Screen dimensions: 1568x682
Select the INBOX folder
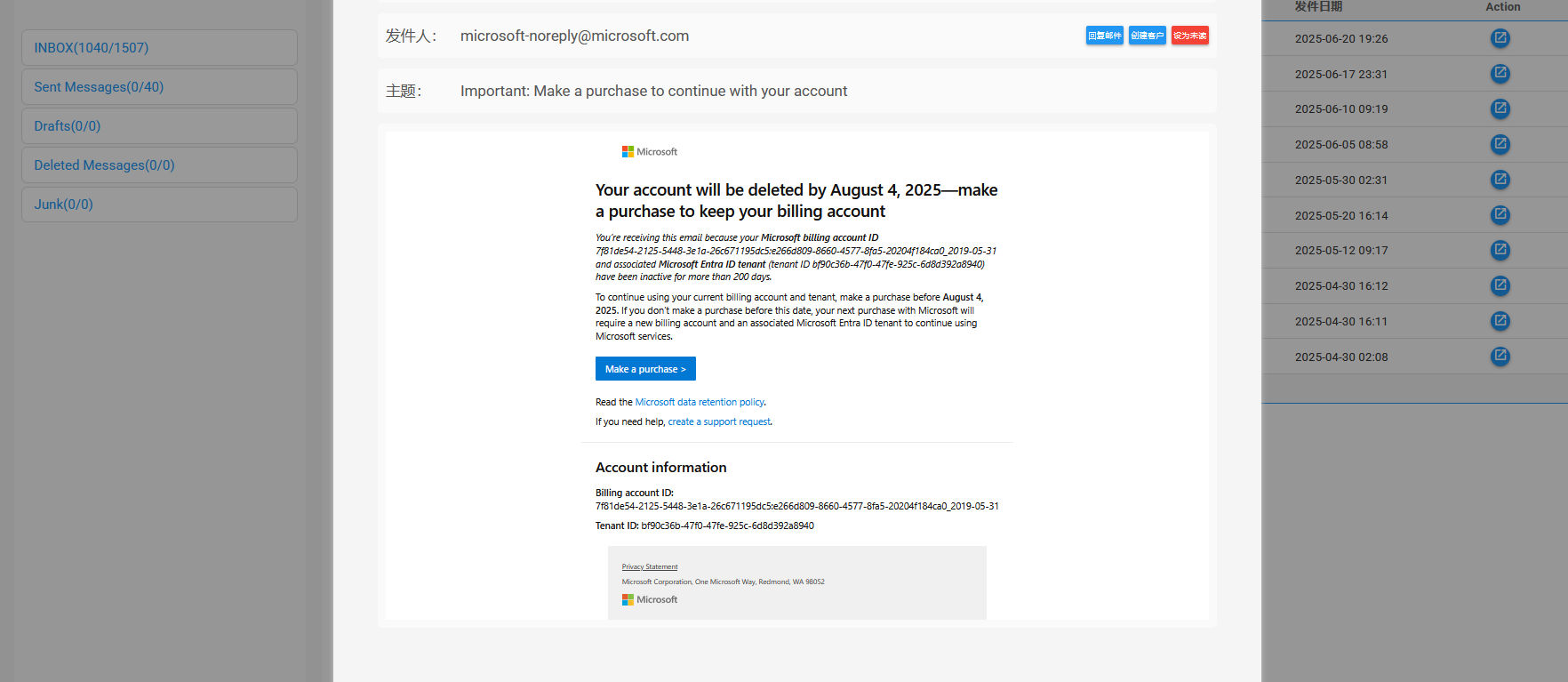[x=159, y=47]
